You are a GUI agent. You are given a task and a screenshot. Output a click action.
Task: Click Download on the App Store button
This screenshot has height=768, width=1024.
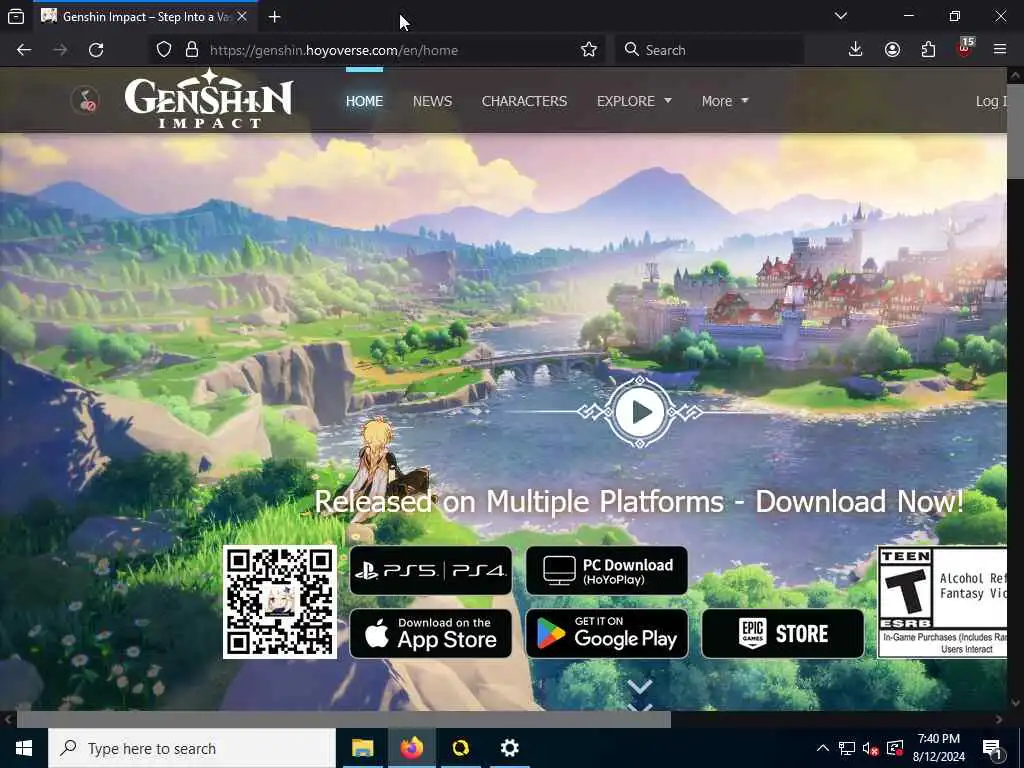coord(431,633)
